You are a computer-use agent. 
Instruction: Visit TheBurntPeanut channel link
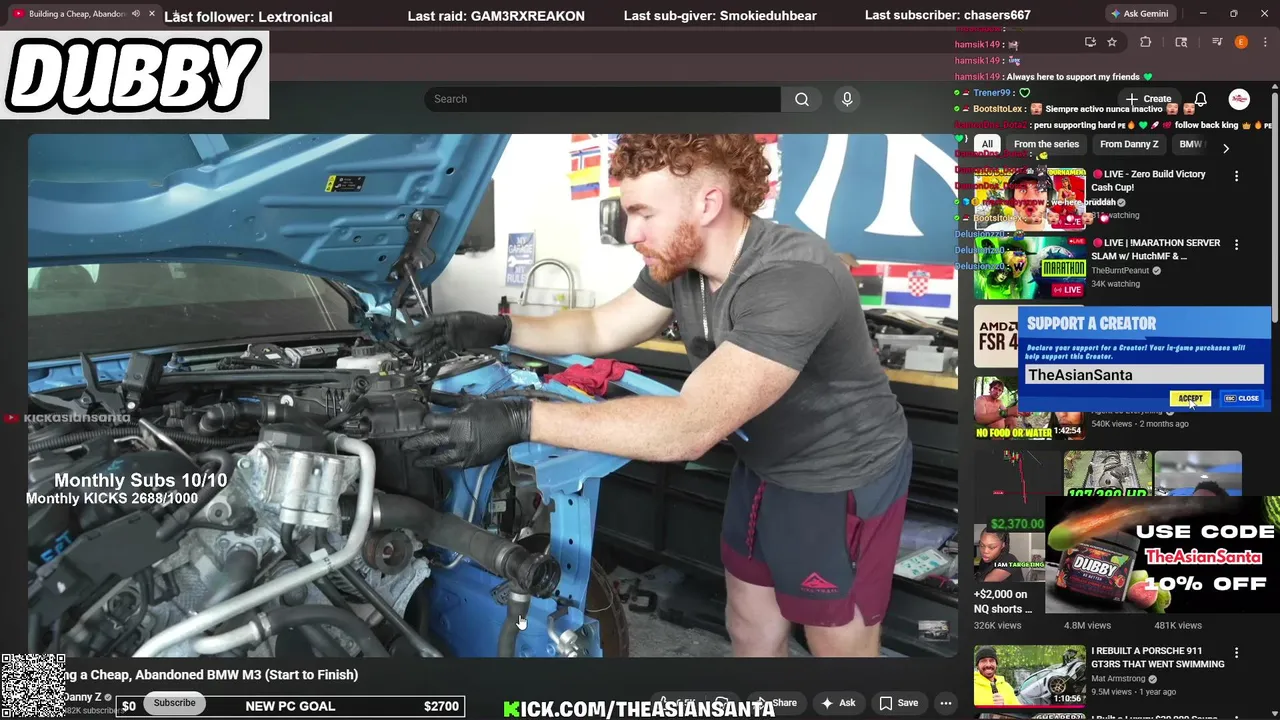[x=1120, y=270]
